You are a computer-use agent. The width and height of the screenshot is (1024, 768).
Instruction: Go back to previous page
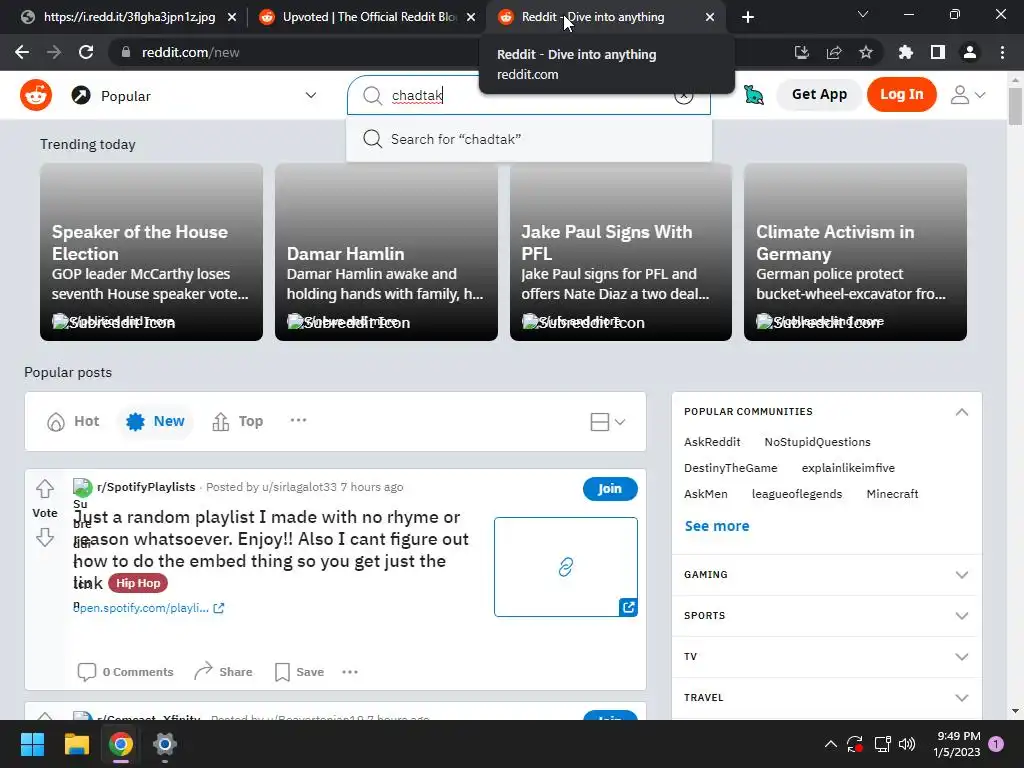(22, 52)
